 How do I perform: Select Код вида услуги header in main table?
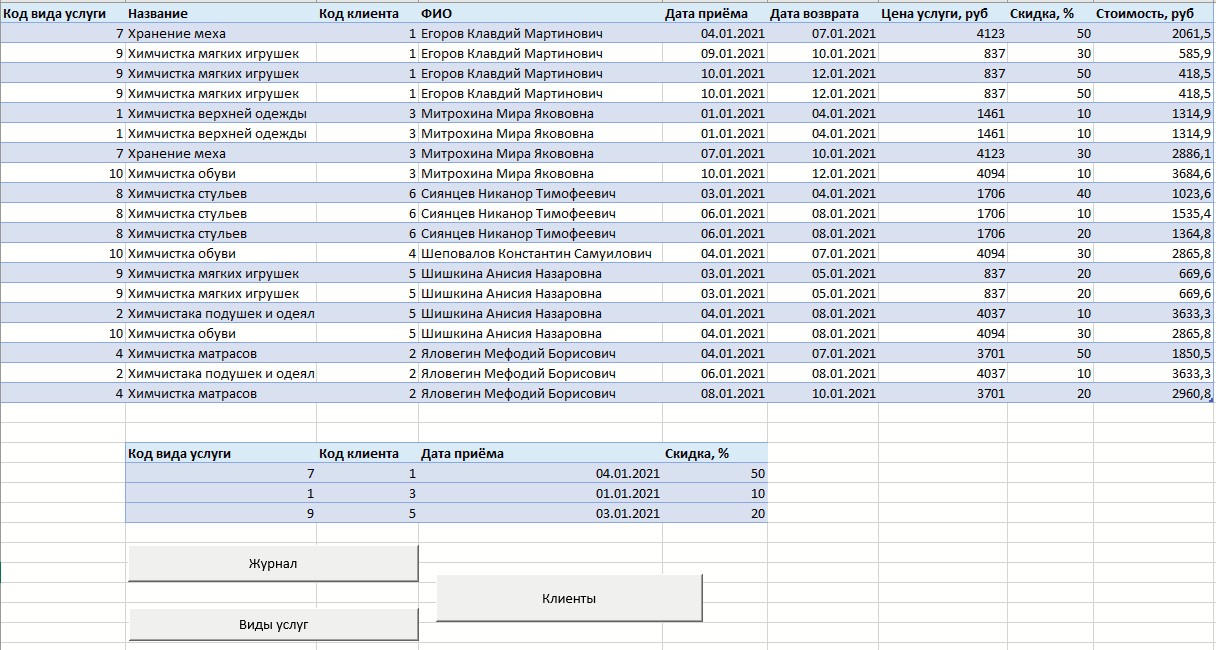click(63, 14)
